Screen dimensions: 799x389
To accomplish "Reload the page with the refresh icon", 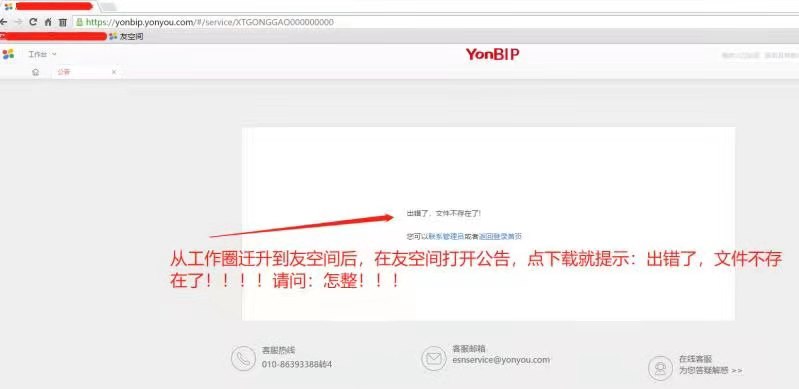I will 33,22.
